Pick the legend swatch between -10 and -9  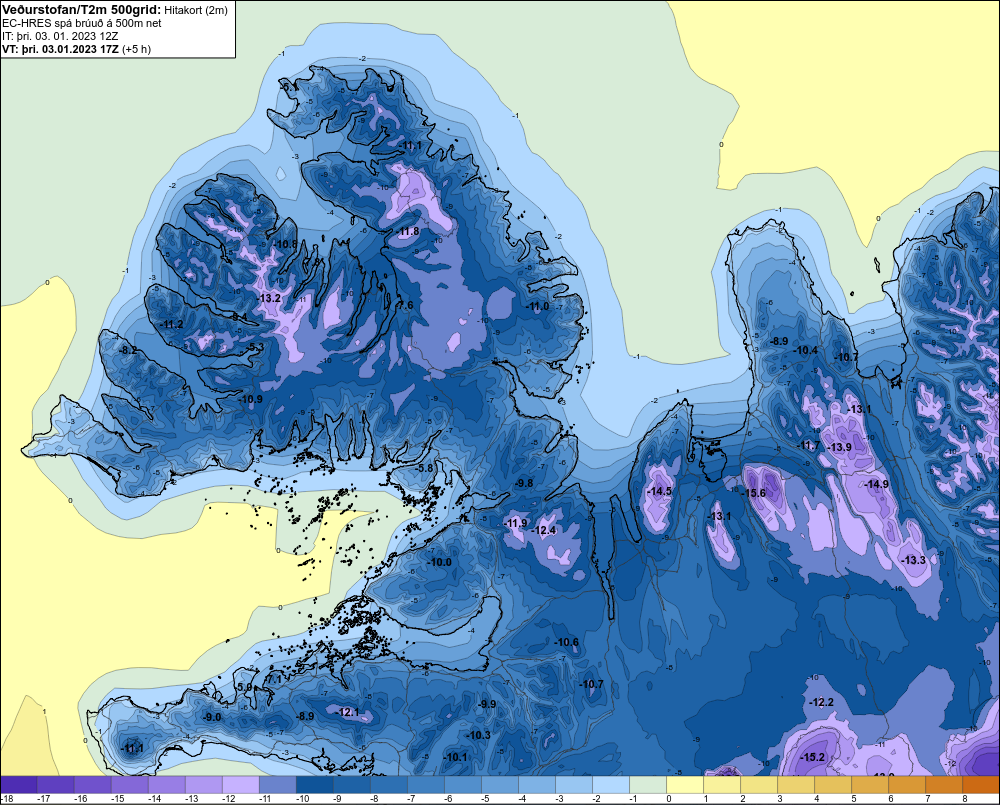click(315, 785)
